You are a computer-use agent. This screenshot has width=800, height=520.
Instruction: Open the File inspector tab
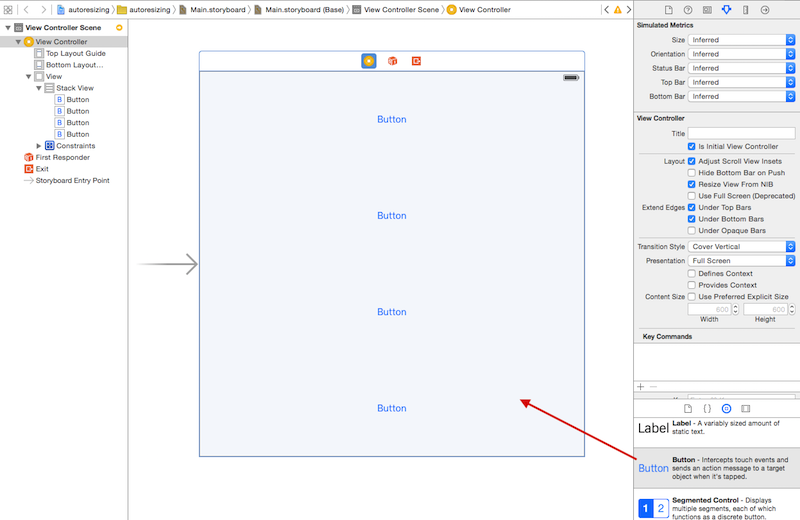(x=668, y=10)
